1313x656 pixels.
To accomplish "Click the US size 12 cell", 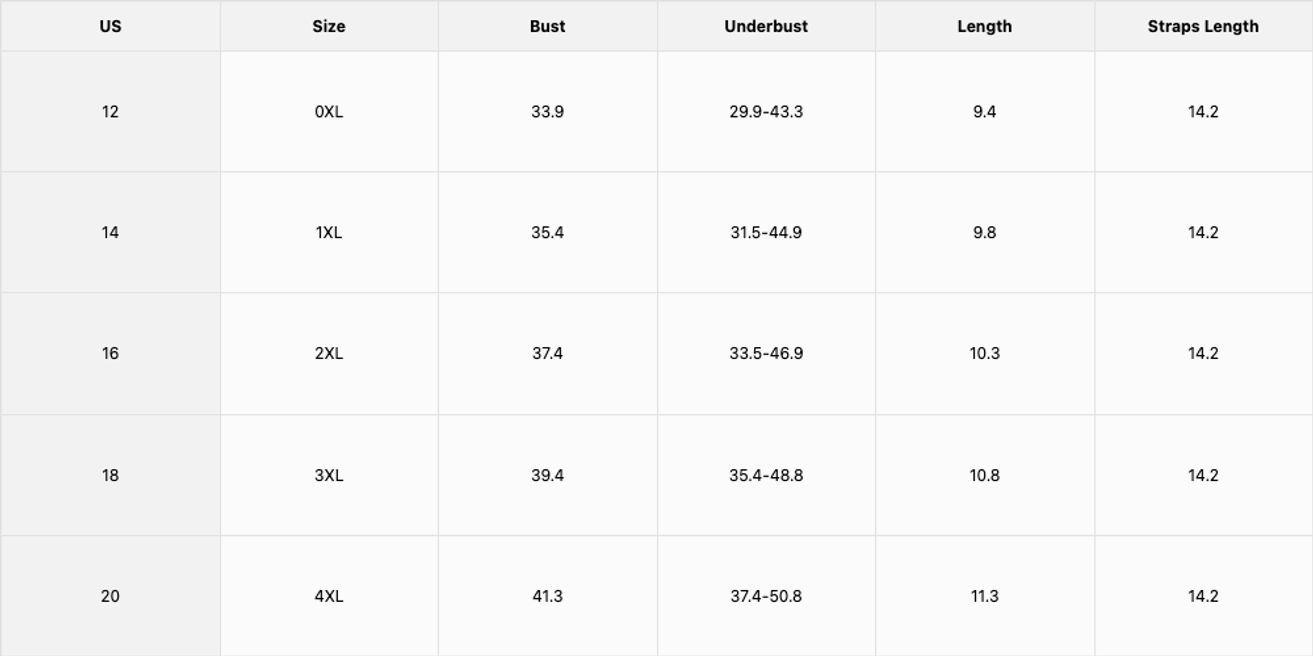I will point(110,112).
